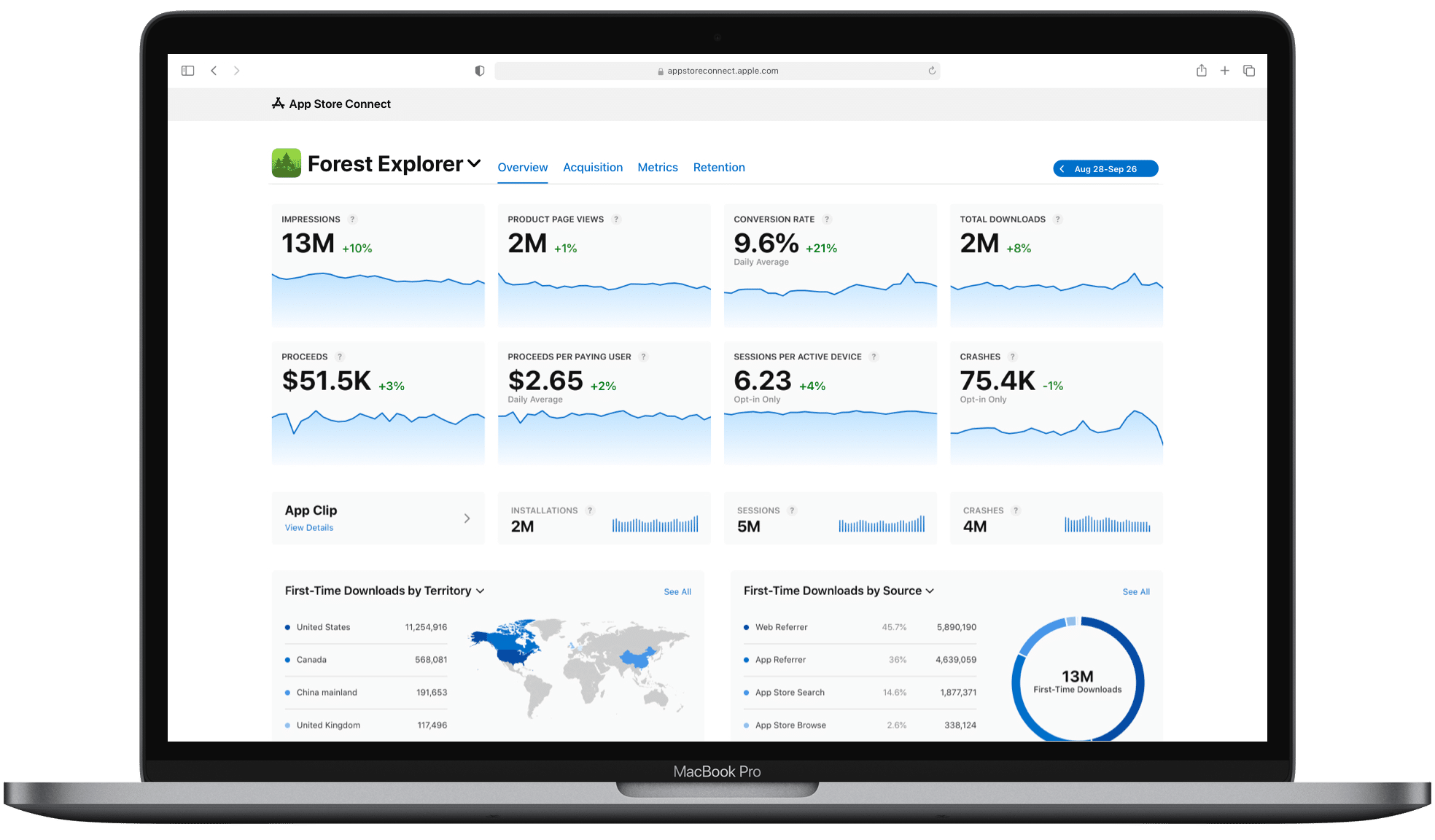The height and width of the screenshot is (840, 1435).
Task: Switch to the Metrics tab
Action: pos(658,168)
